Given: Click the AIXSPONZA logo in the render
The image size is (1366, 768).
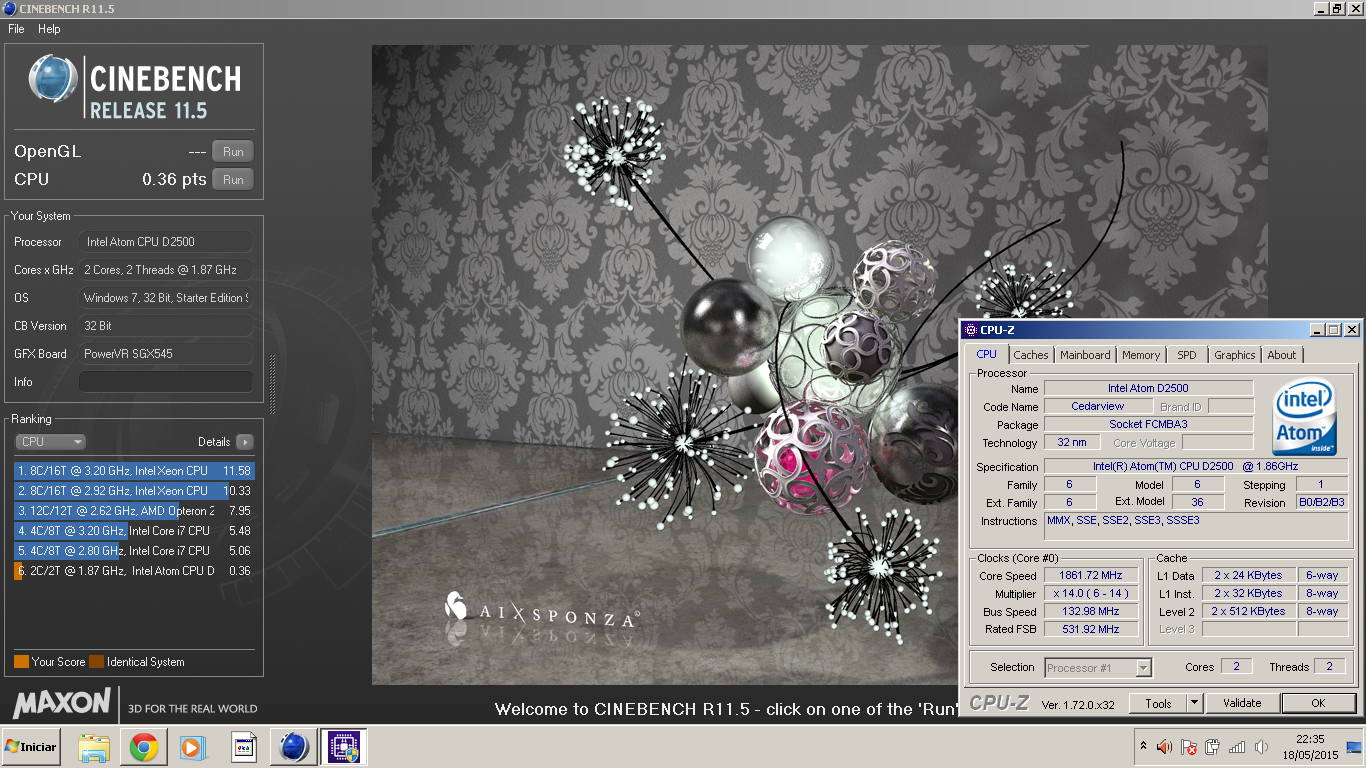Looking at the screenshot, I should (x=541, y=612).
